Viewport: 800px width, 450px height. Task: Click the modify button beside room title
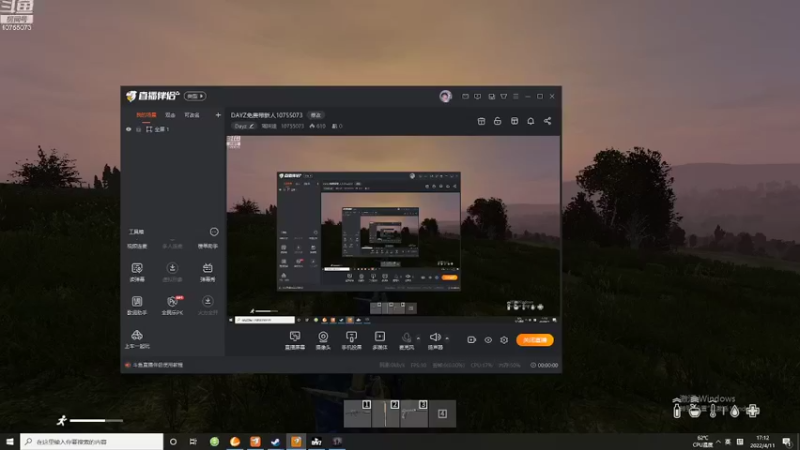[316, 115]
